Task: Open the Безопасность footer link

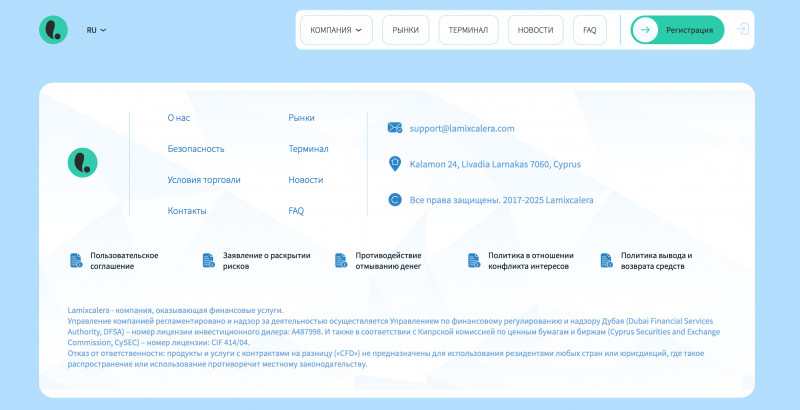Action: [x=196, y=149]
